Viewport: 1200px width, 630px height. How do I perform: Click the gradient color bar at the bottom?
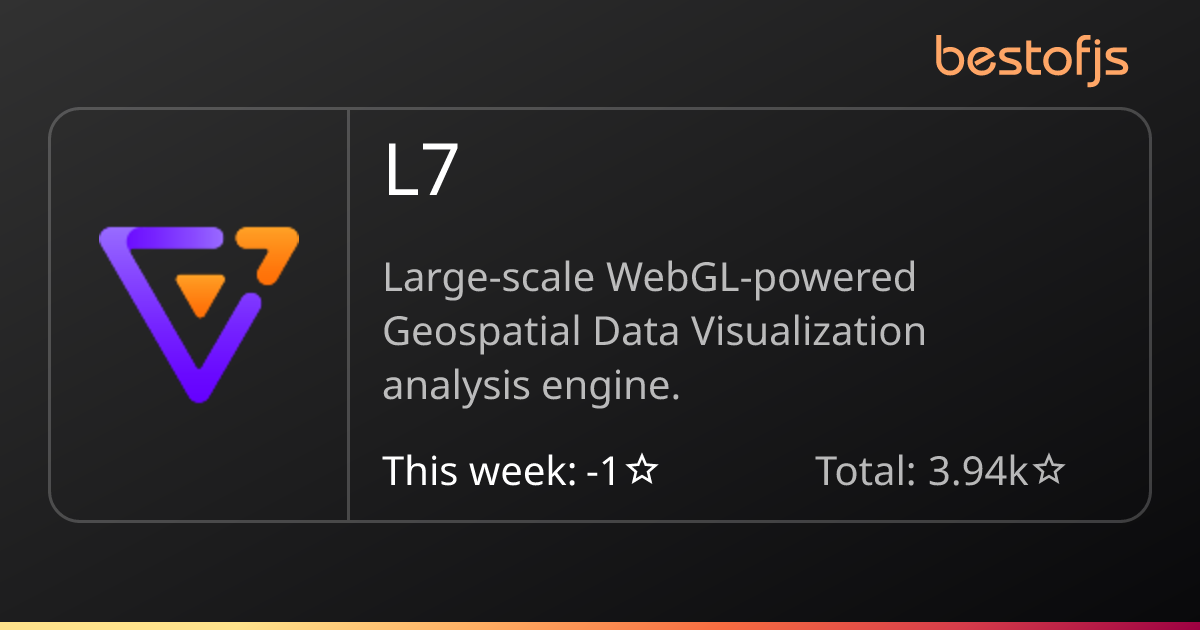pyautogui.click(x=600, y=625)
